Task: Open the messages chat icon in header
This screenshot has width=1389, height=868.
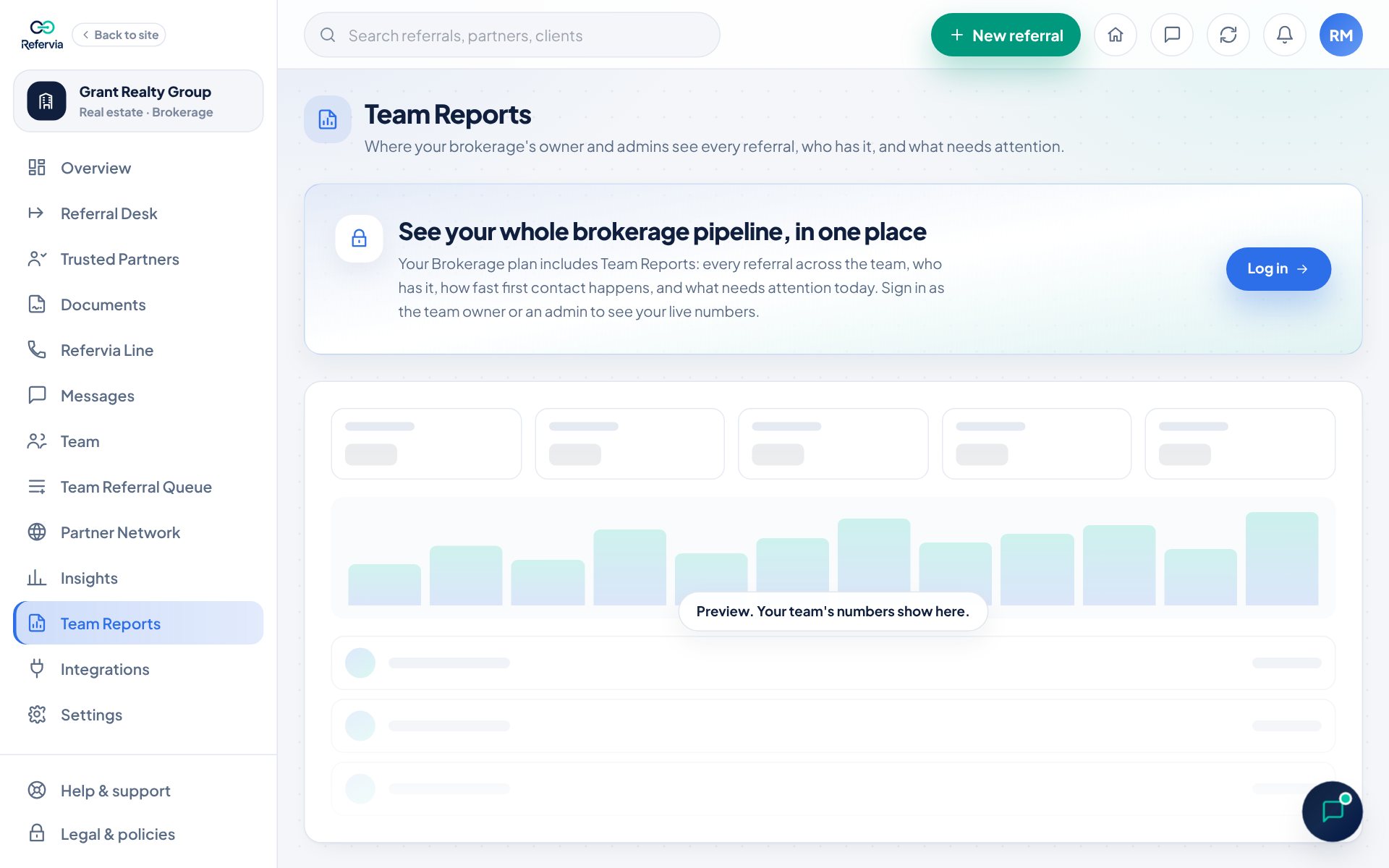Action: click(1172, 35)
